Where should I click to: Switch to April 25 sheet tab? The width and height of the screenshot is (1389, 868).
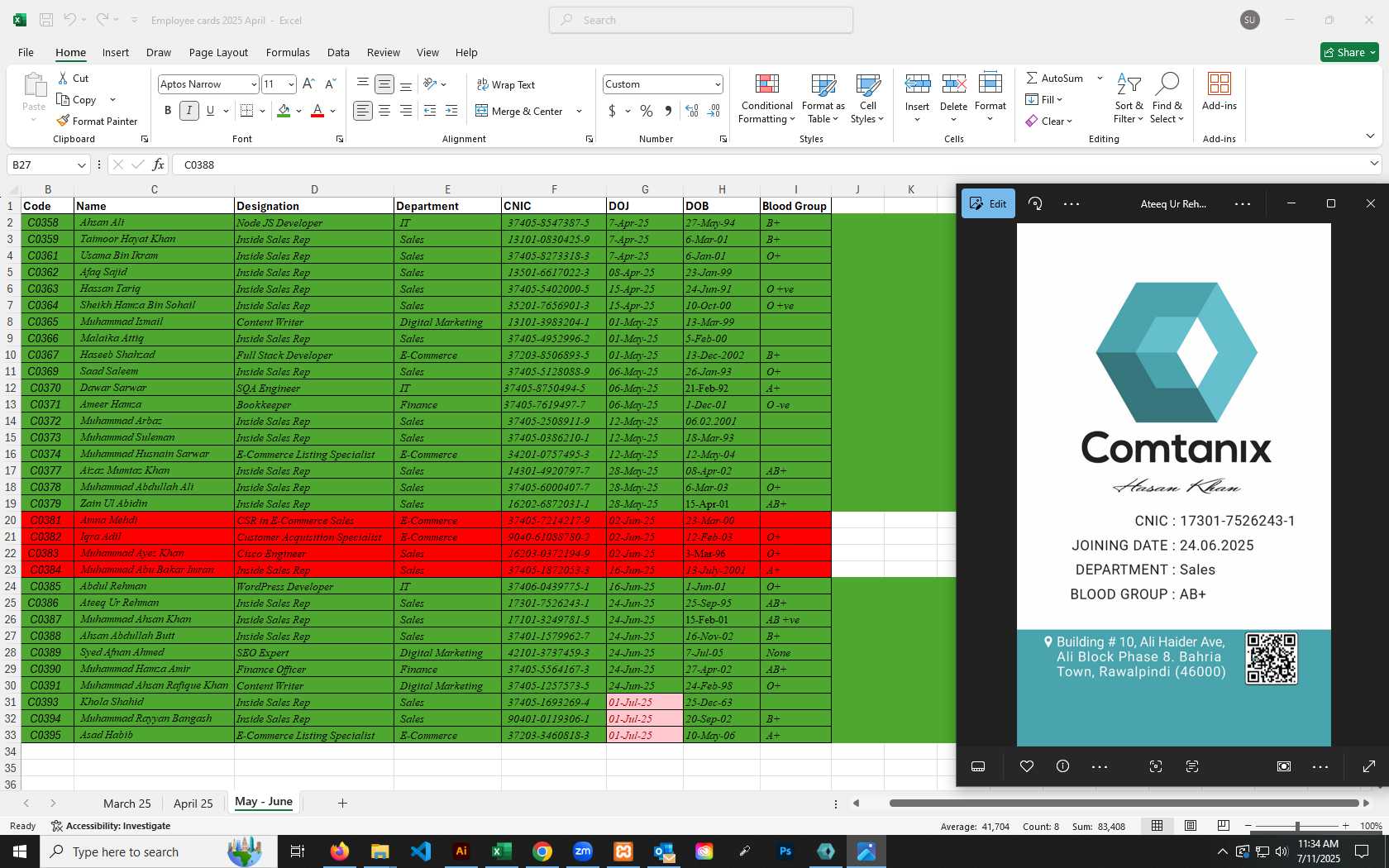click(x=193, y=804)
